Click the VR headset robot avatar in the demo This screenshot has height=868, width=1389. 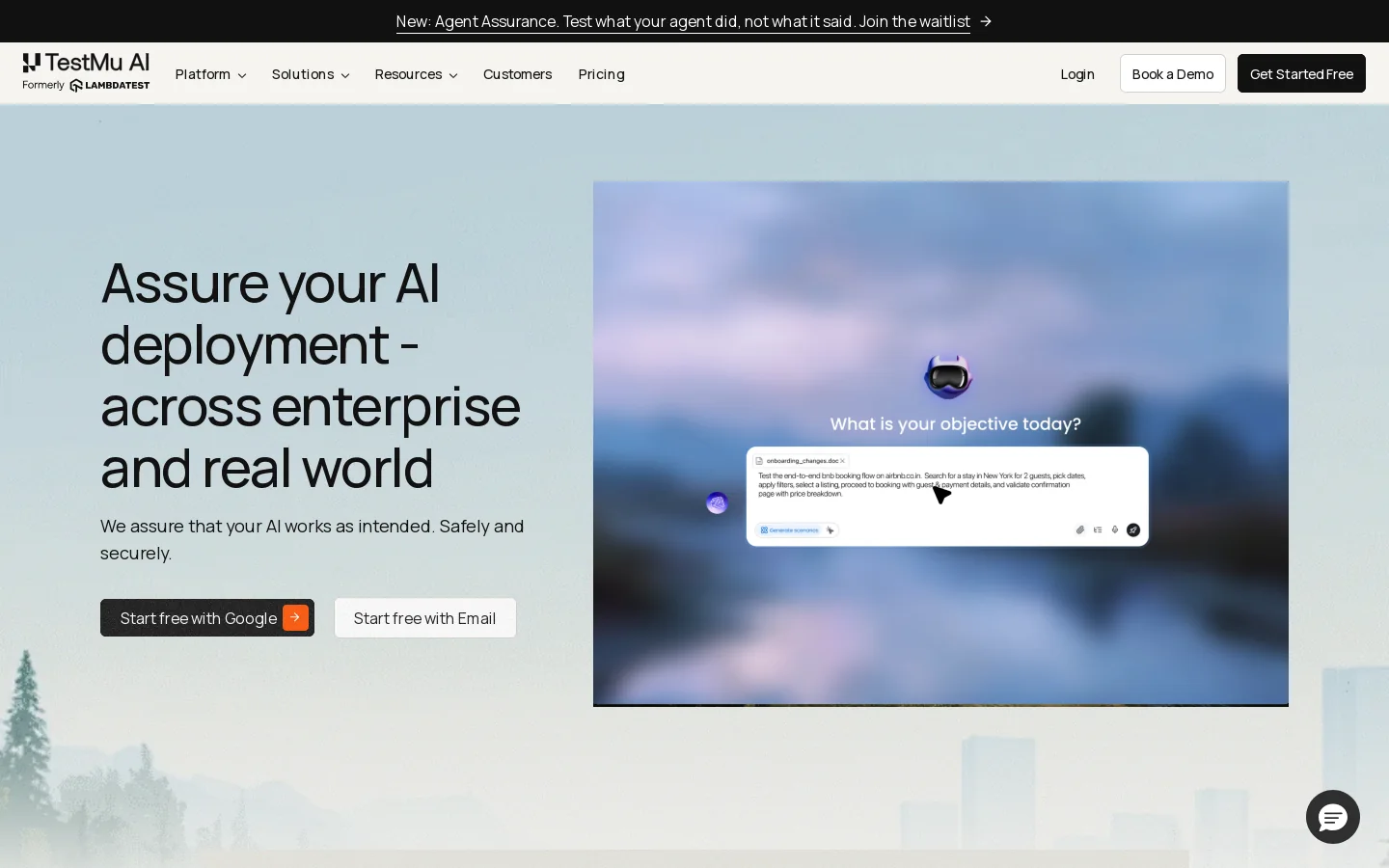[x=948, y=376]
